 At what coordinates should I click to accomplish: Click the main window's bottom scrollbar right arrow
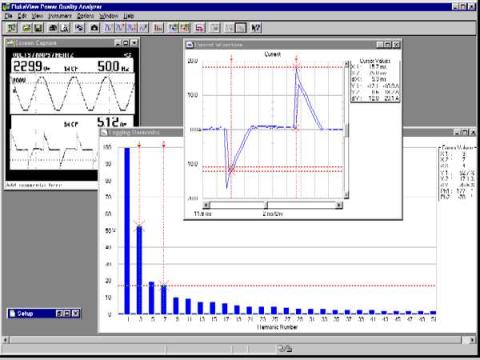coord(472,340)
